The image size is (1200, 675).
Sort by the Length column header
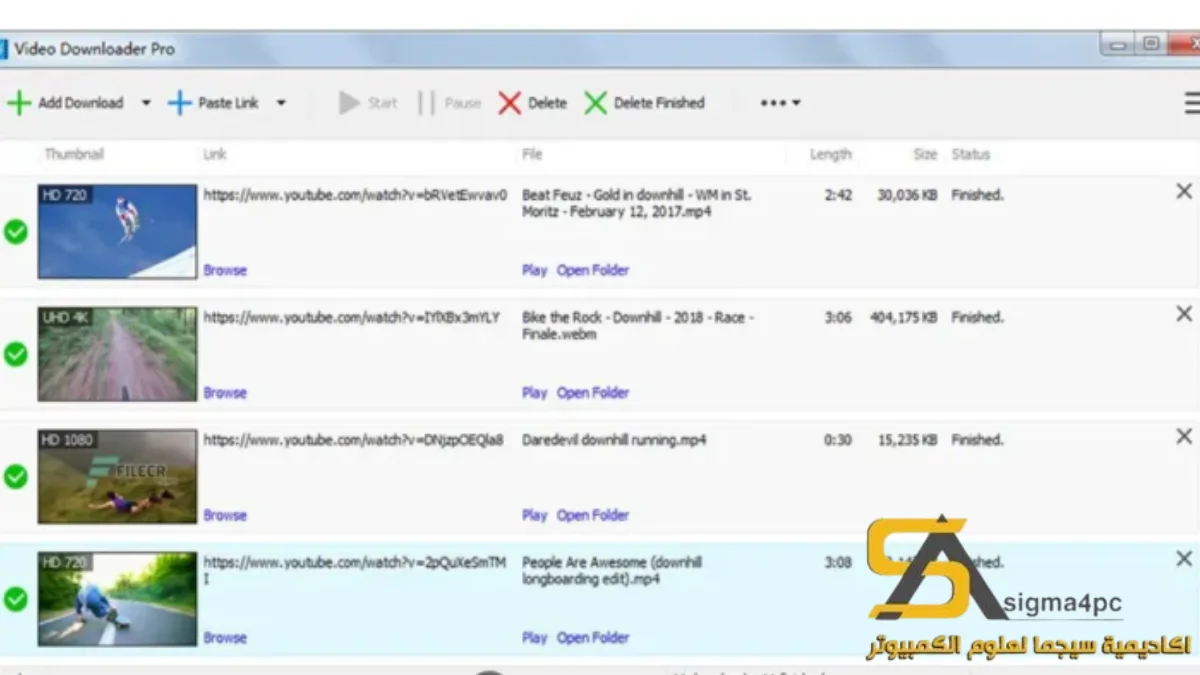[x=831, y=154]
